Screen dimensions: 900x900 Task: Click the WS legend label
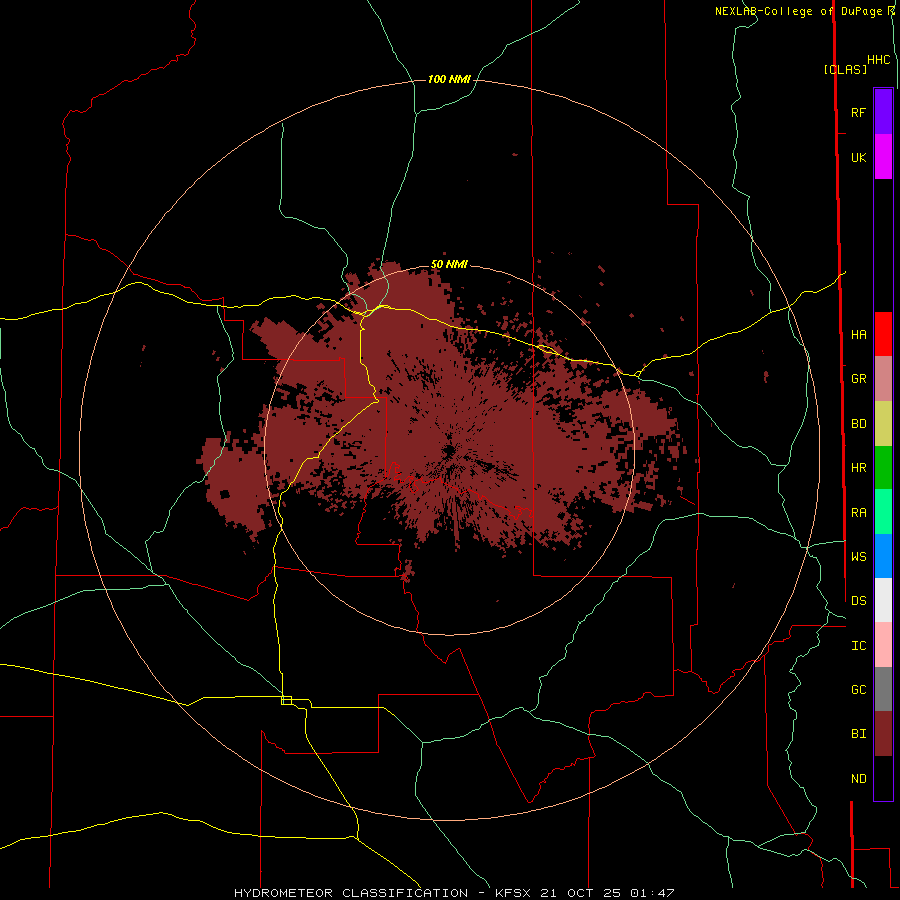pyautogui.click(x=858, y=557)
